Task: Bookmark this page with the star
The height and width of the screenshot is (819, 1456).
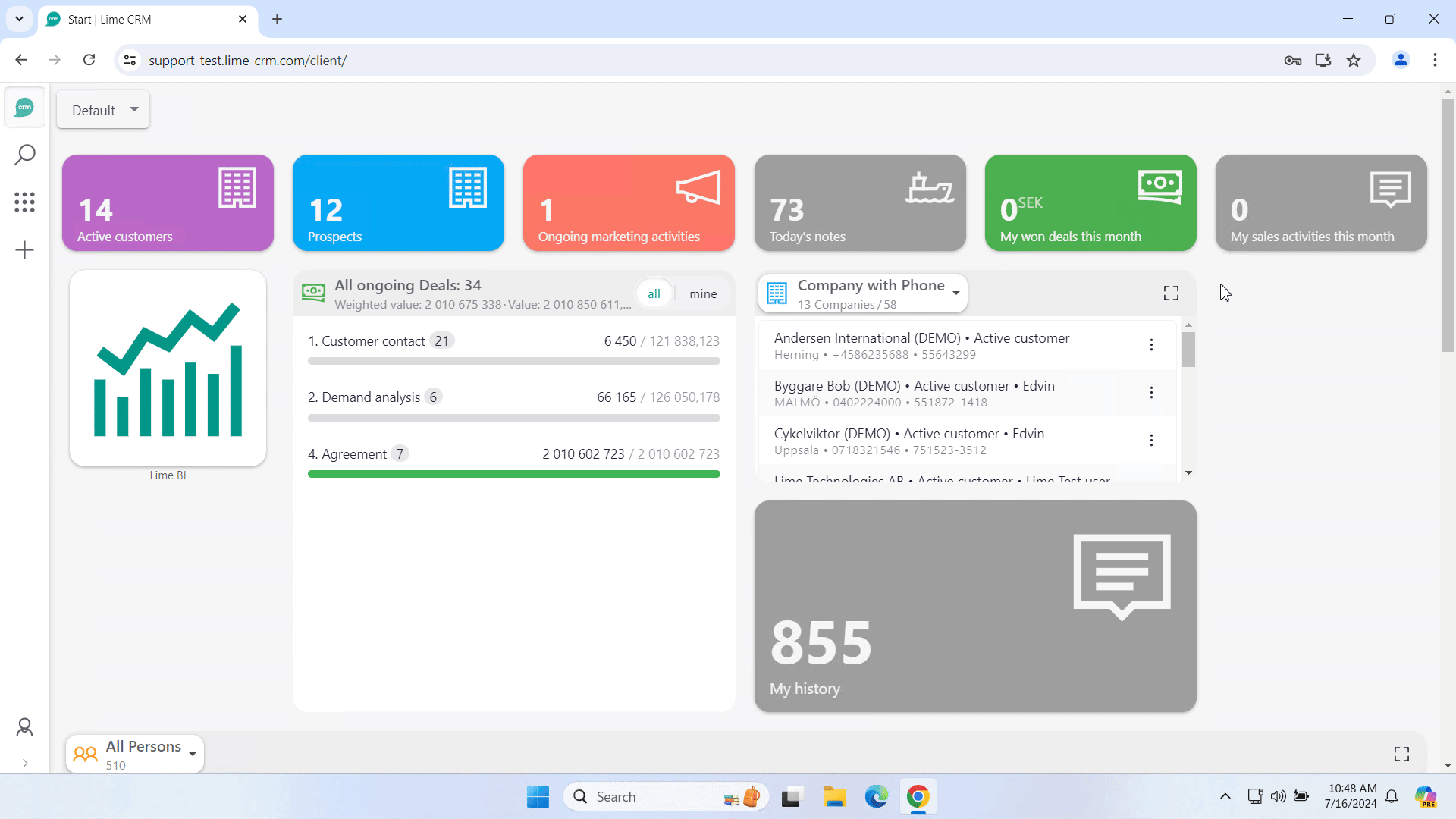Action: click(x=1354, y=60)
